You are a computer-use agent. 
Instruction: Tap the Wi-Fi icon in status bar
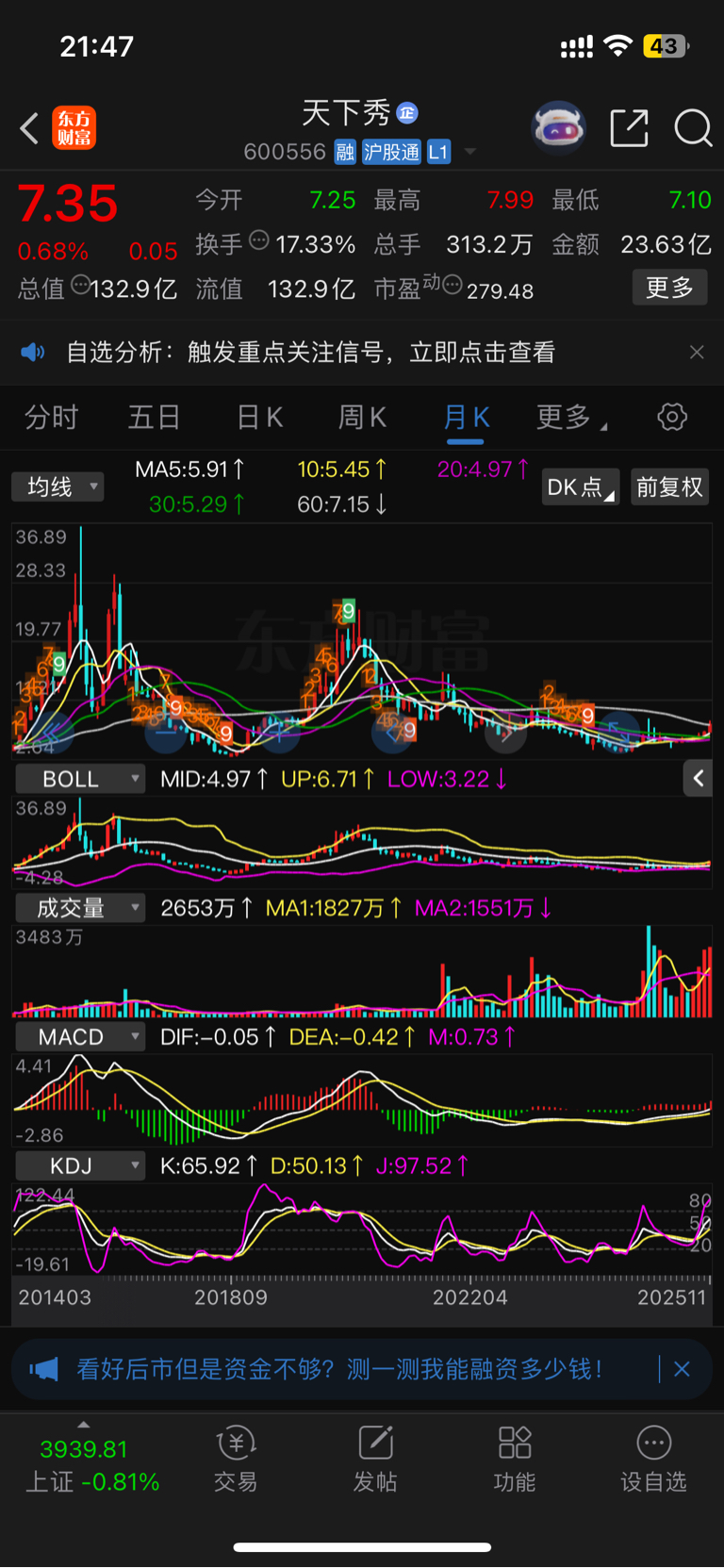[x=618, y=45]
